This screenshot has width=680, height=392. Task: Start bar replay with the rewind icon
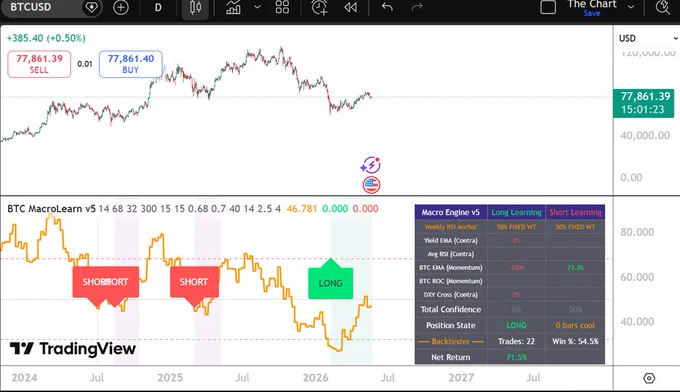click(350, 7)
